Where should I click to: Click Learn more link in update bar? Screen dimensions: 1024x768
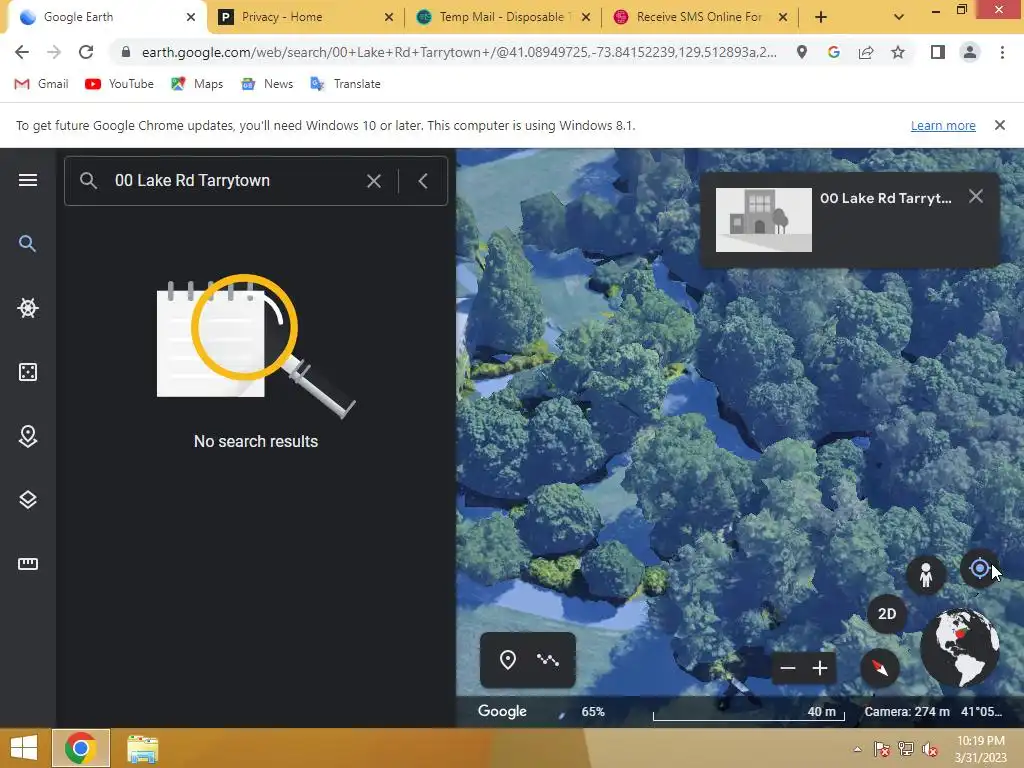[x=943, y=125]
